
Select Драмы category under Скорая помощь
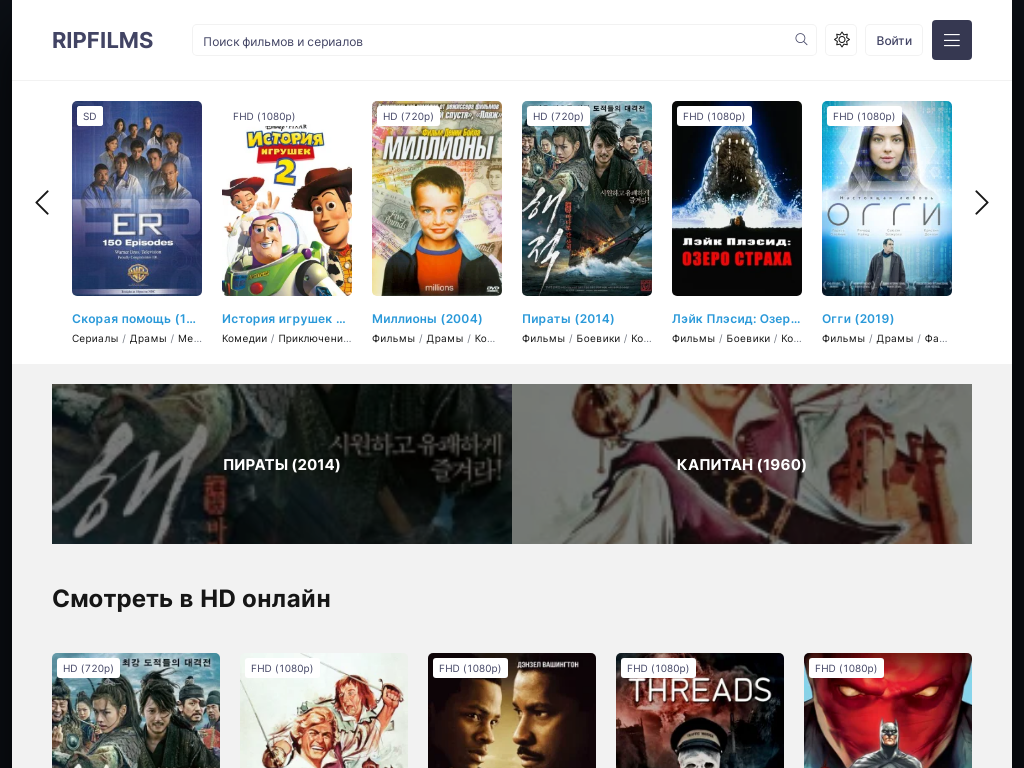[x=148, y=338]
